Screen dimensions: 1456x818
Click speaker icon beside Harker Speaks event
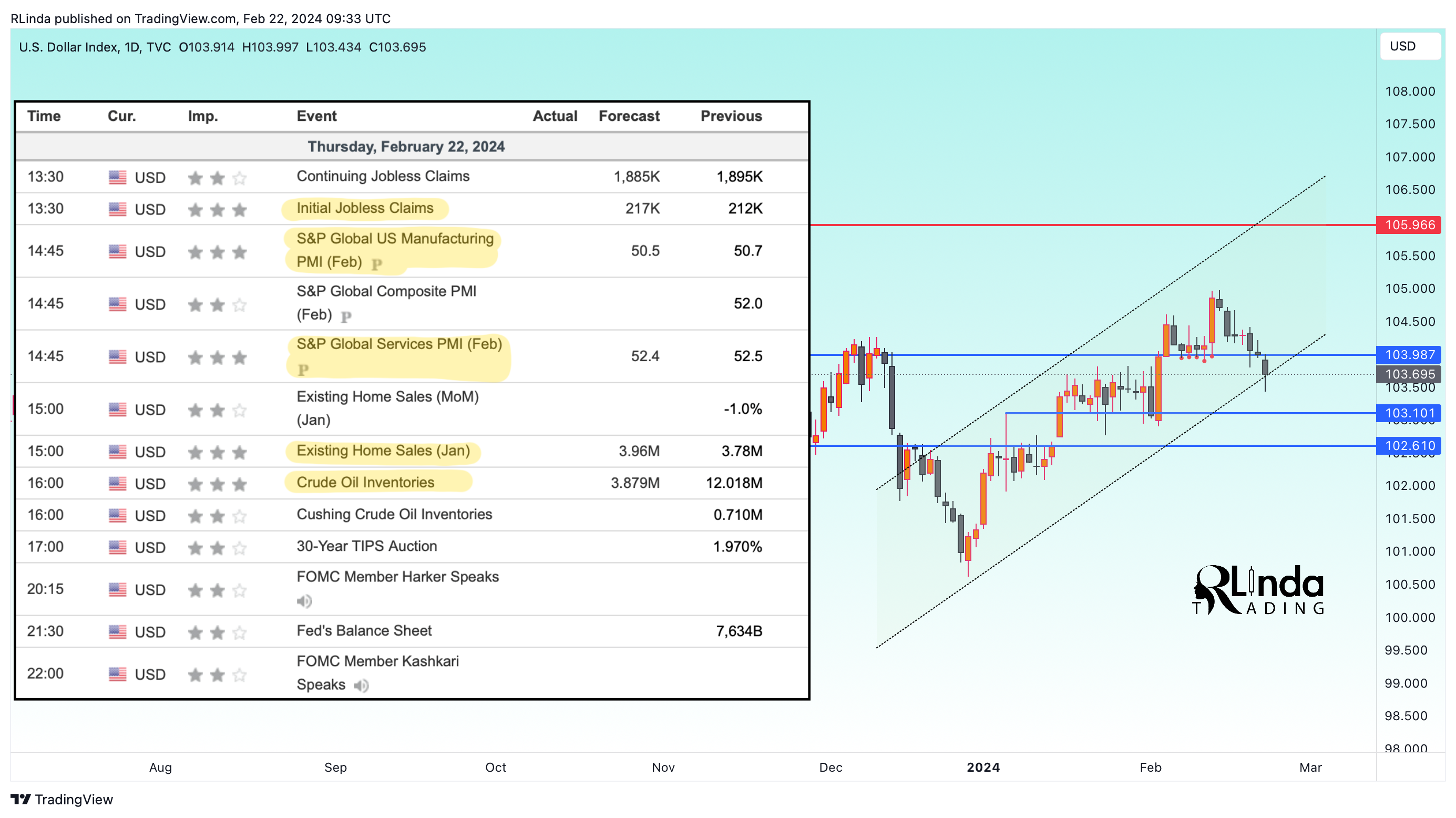(304, 600)
